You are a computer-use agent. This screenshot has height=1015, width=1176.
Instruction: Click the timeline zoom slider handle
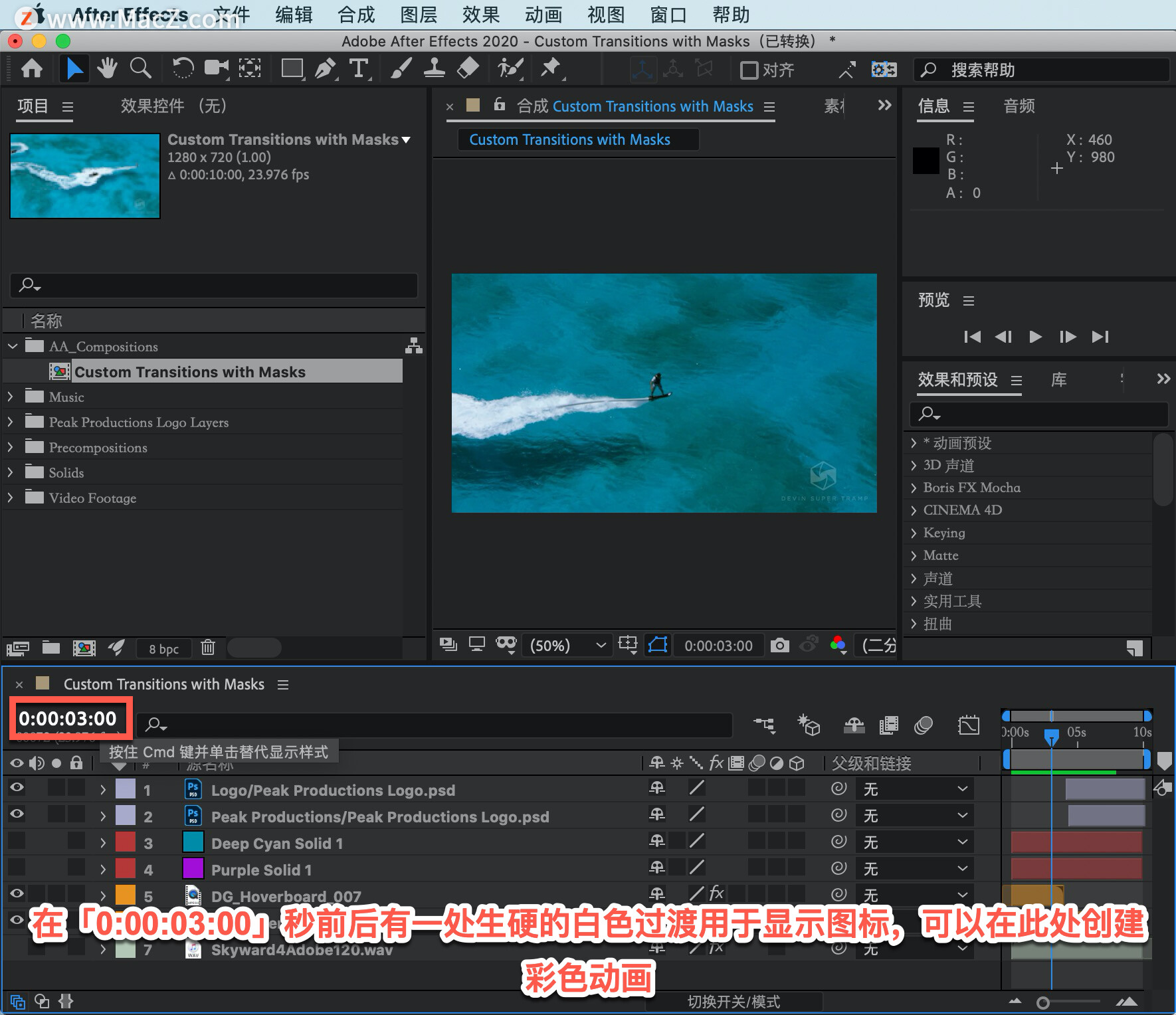coord(1043,1002)
